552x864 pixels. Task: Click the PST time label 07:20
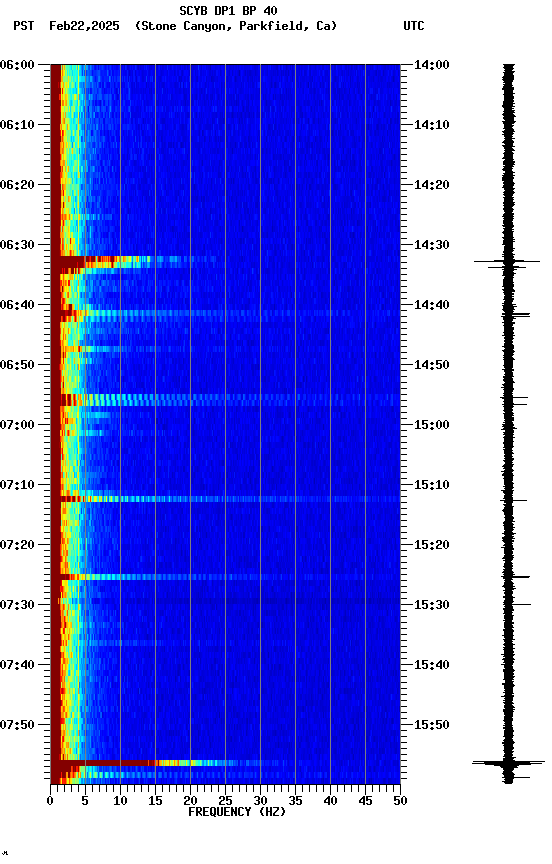pos(17,545)
